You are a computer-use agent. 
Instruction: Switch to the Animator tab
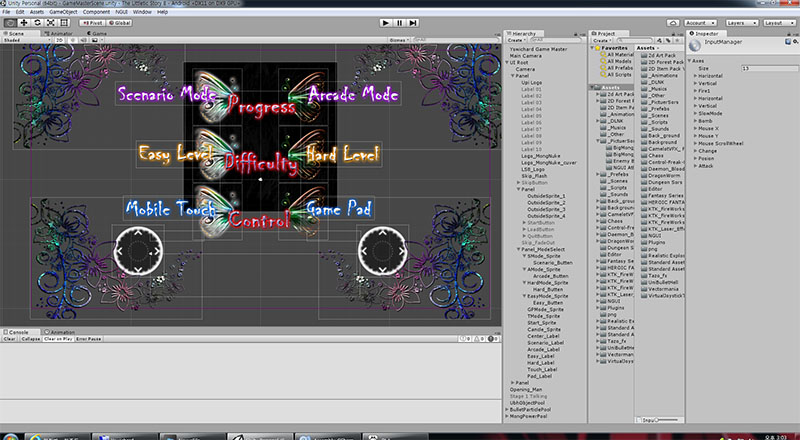[60, 34]
